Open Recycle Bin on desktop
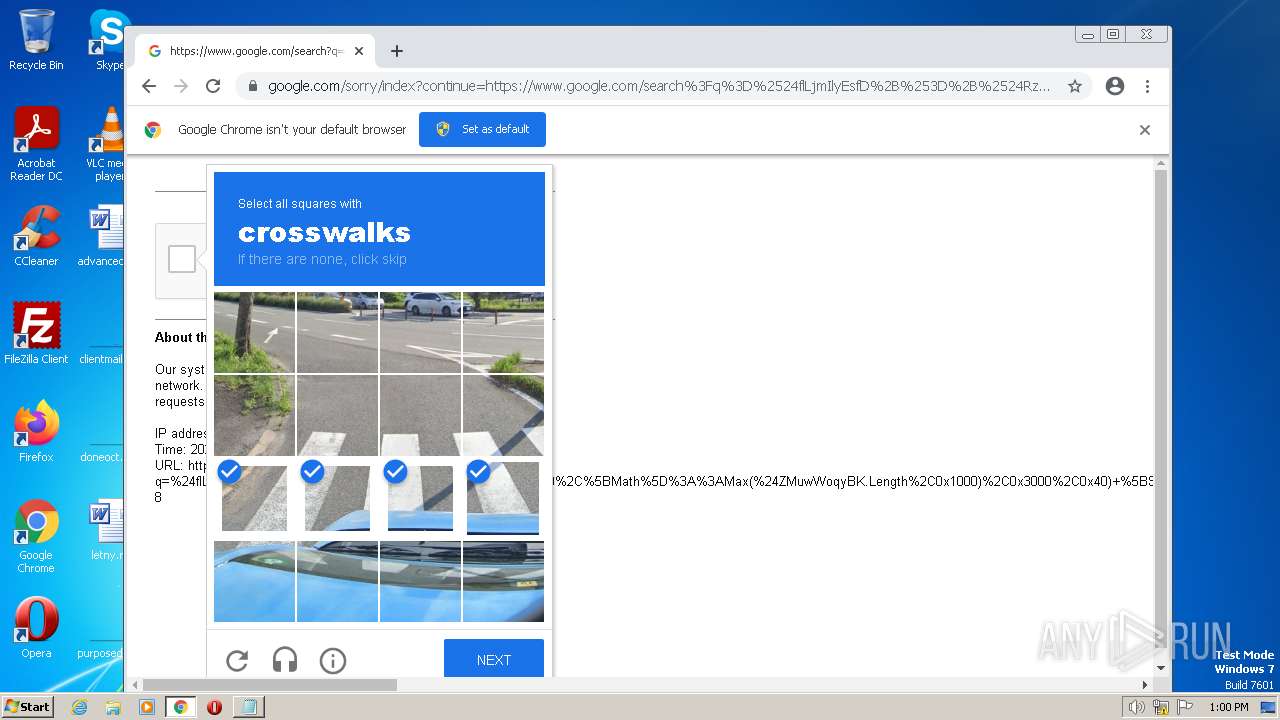The image size is (1280, 720). (36, 40)
